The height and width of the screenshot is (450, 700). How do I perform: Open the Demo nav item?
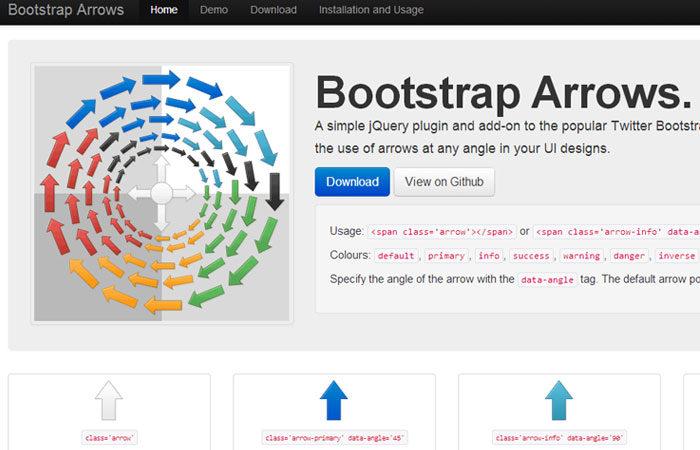click(214, 10)
